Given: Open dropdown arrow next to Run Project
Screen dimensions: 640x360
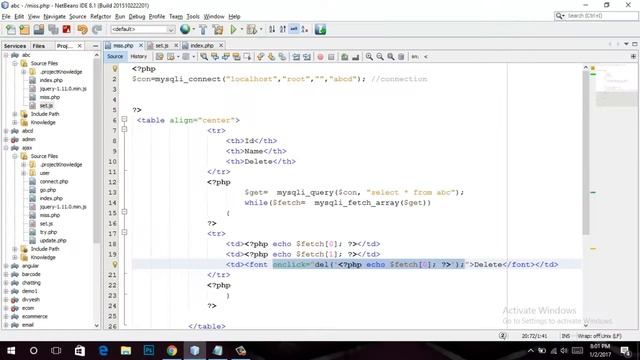Looking at the screenshot, I should click(242, 29).
